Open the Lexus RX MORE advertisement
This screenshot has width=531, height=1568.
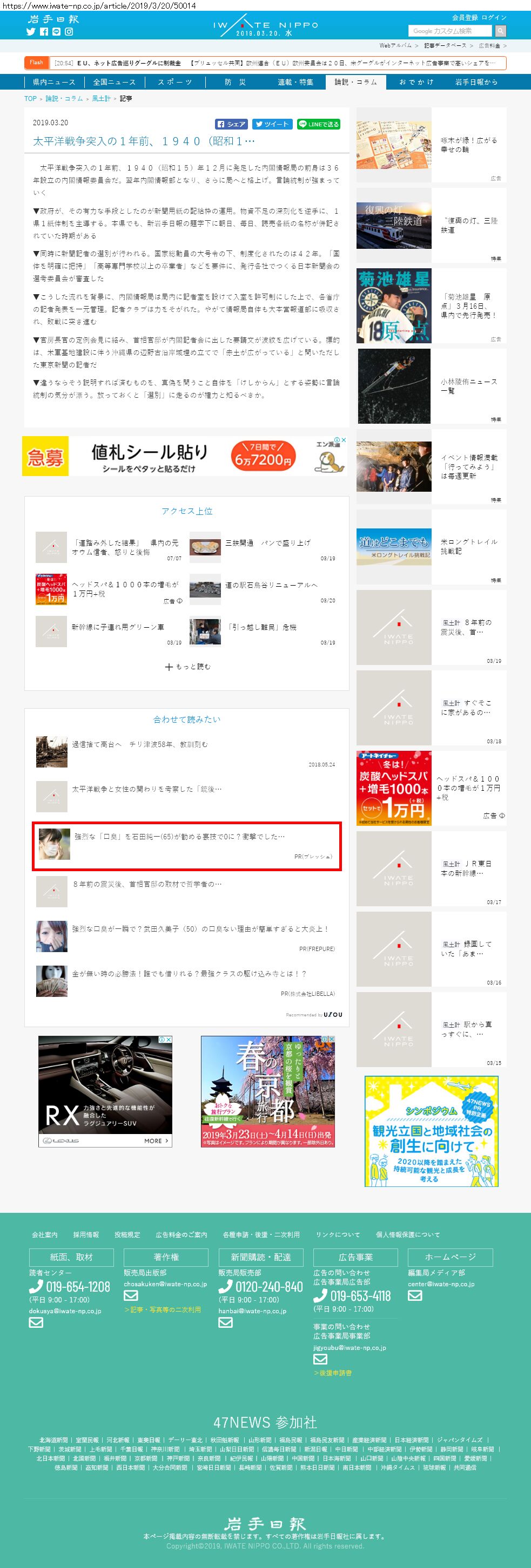(105, 1091)
